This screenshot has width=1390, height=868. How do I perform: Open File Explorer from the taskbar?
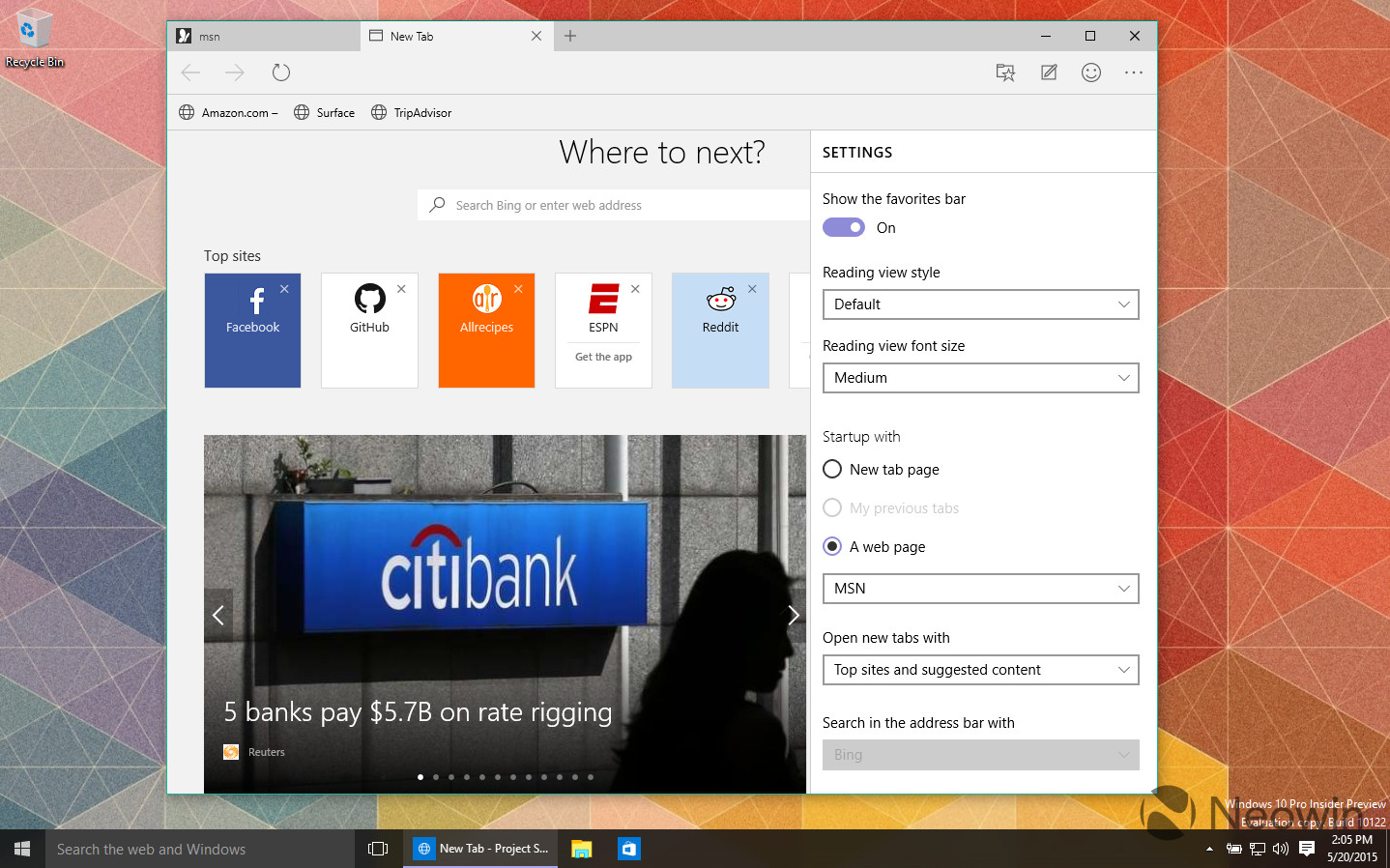point(581,848)
